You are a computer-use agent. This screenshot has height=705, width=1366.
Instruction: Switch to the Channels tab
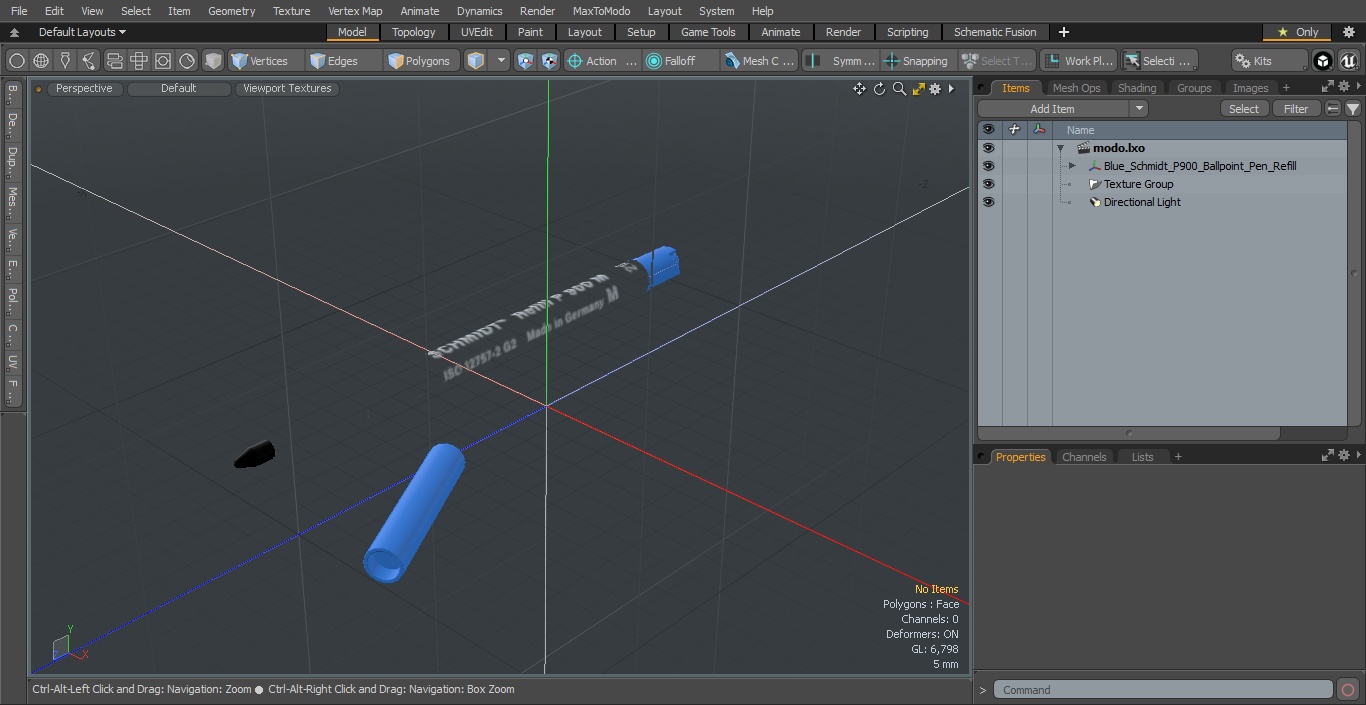point(1084,457)
